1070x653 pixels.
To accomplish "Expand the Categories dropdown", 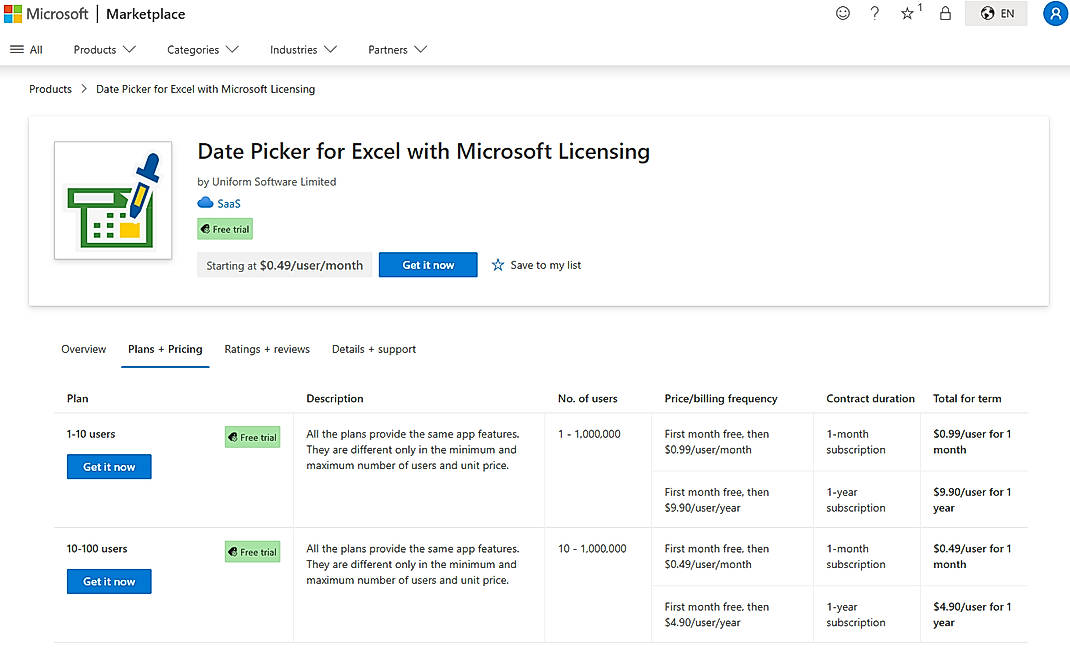I will 203,50.
